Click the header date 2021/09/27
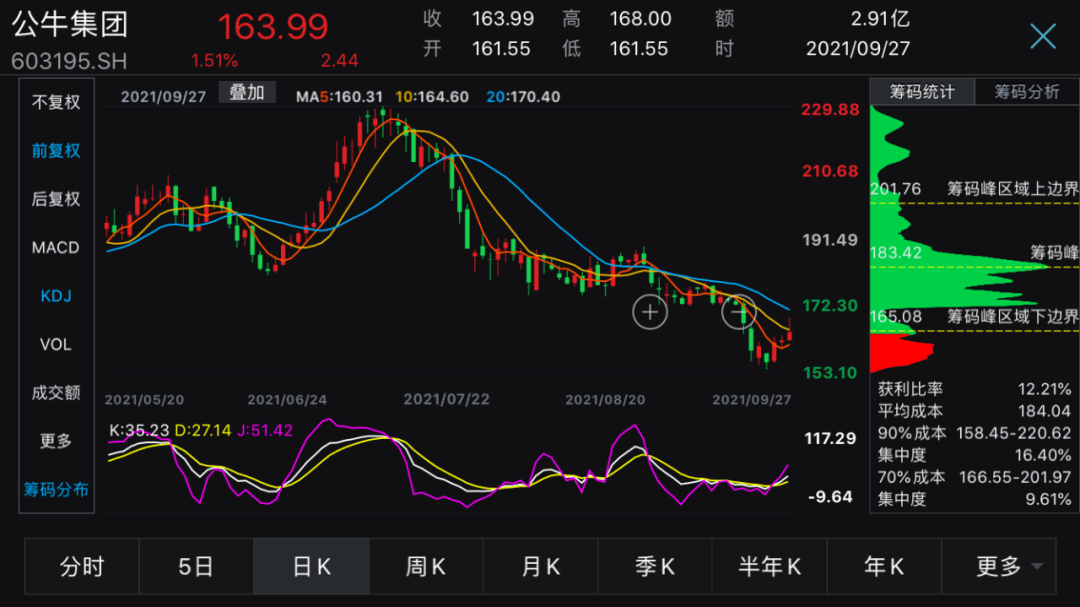Image resolution: width=1080 pixels, height=607 pixels. 858,48
